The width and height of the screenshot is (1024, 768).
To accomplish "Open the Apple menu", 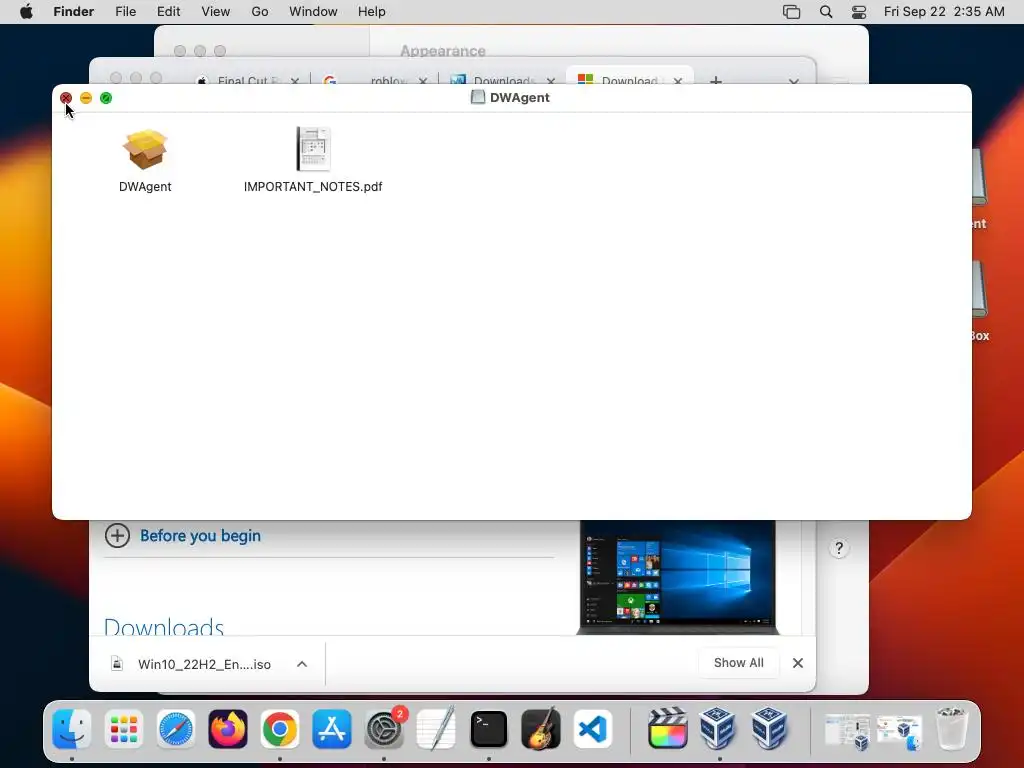I will click(26, 12).
